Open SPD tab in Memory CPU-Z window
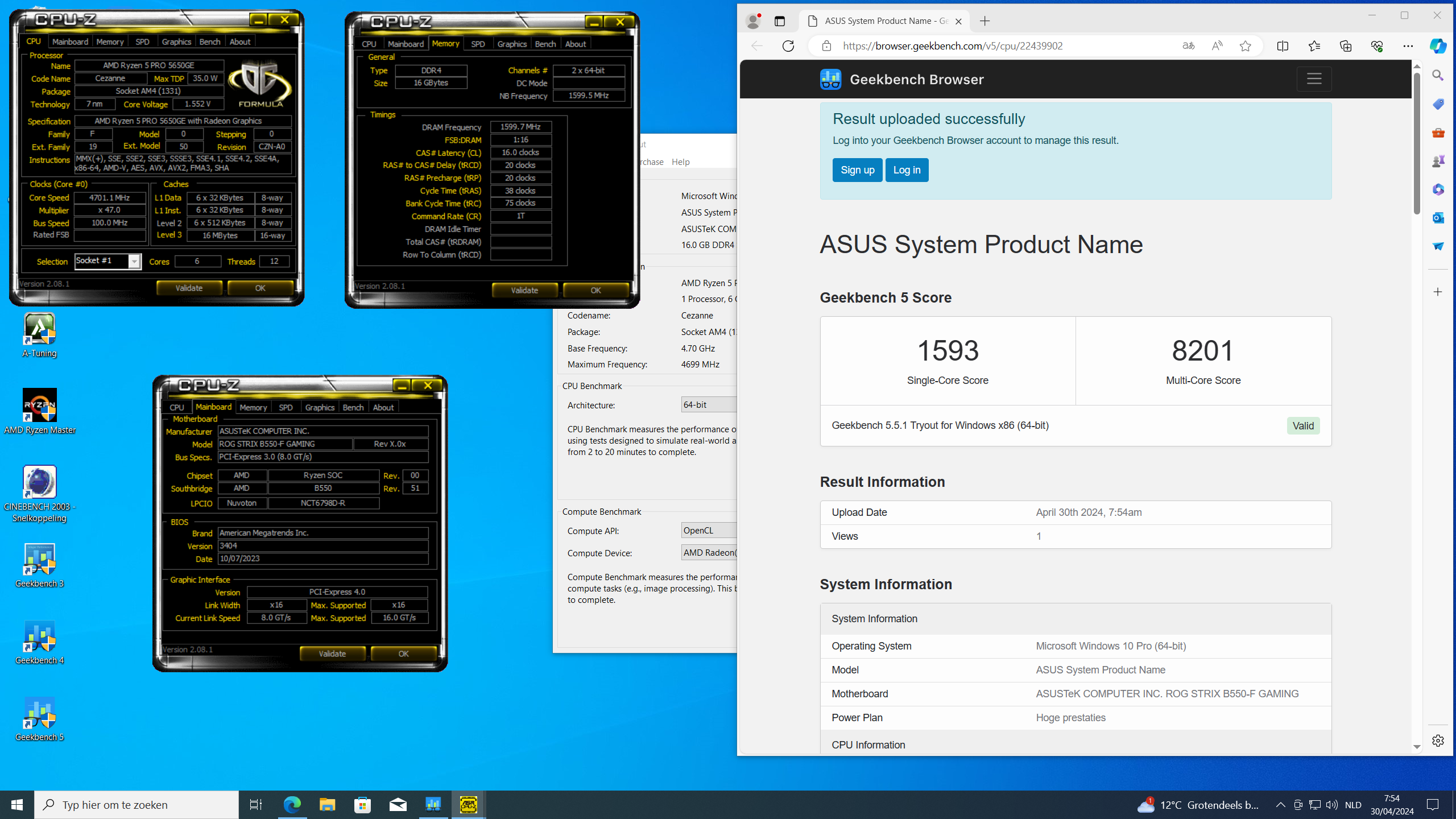 [478, 44]
